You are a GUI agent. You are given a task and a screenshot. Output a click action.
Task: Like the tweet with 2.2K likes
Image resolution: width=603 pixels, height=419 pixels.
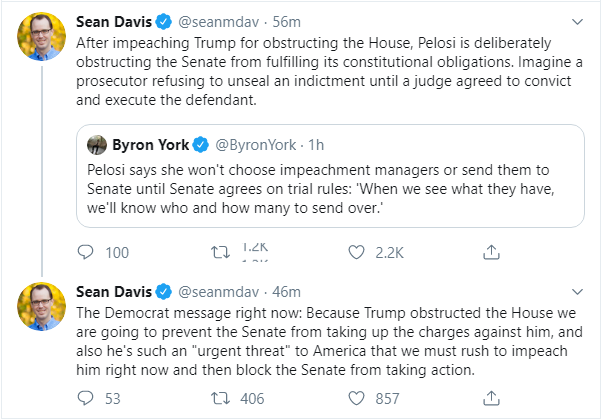354,252
